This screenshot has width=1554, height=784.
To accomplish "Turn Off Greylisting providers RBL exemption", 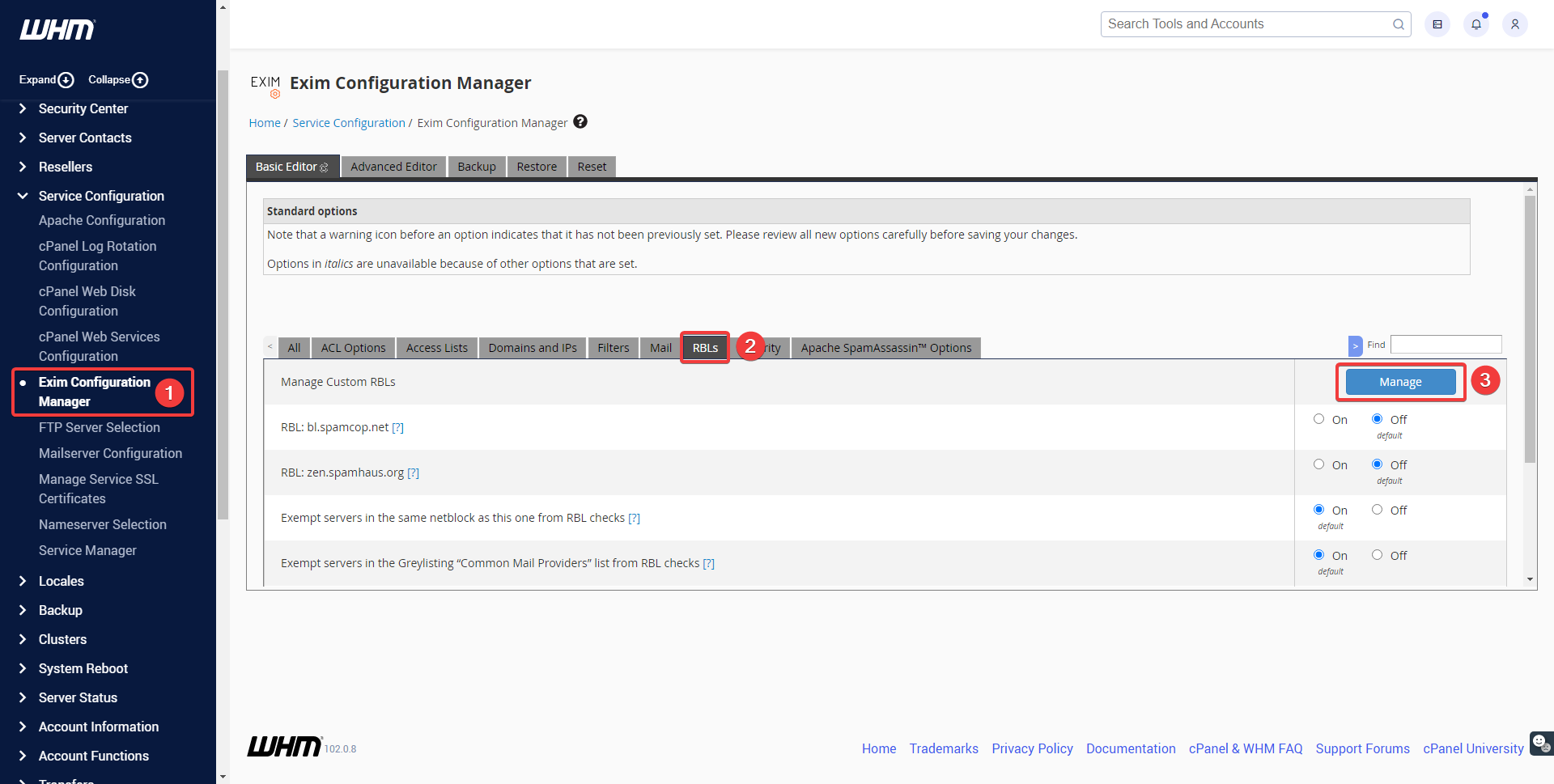I will tap(1378, 555).
